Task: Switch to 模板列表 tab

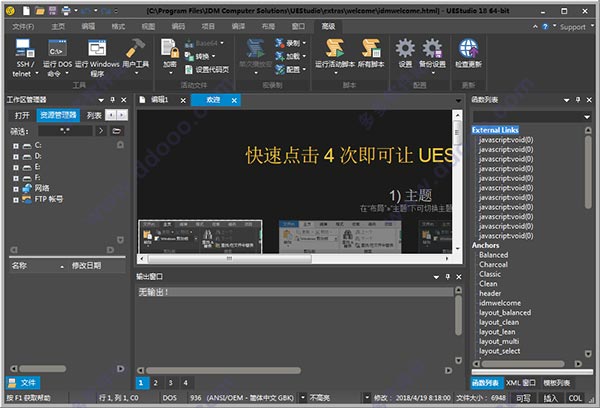Action: click(x=557, y=383)
